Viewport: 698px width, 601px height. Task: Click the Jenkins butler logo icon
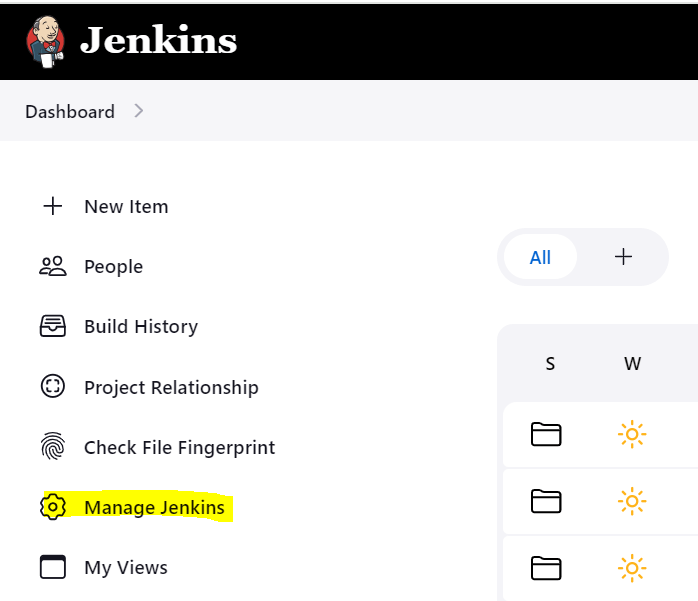45,41
